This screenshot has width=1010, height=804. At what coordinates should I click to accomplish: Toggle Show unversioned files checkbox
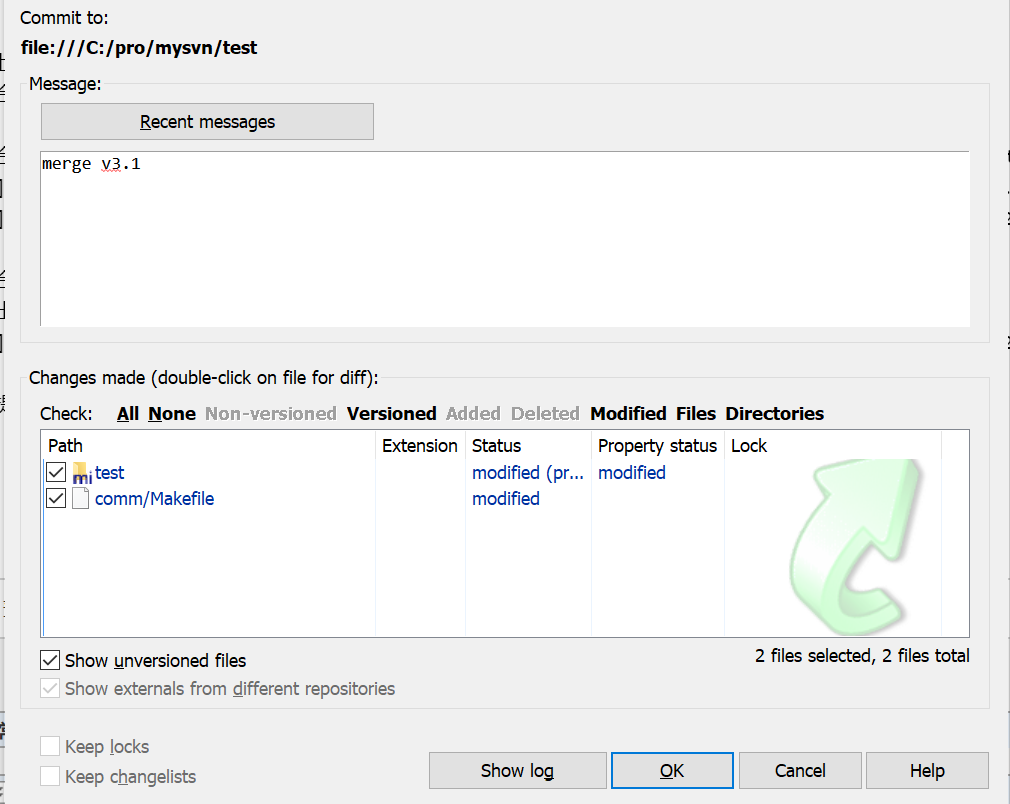(x=50, y=660)
